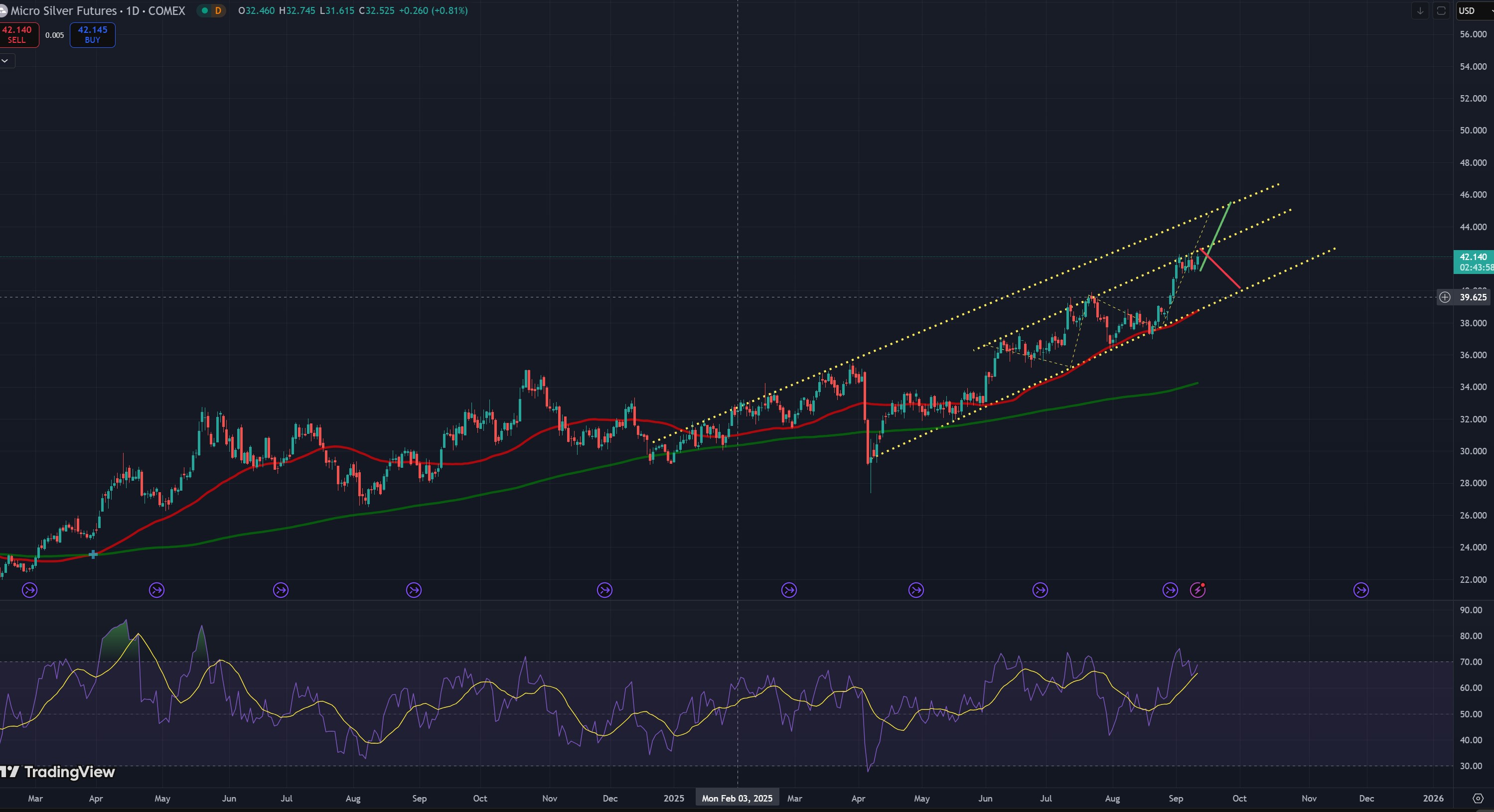Click the down arrow pane button
1494x812 pixels.
click(x=1420, y=10)
